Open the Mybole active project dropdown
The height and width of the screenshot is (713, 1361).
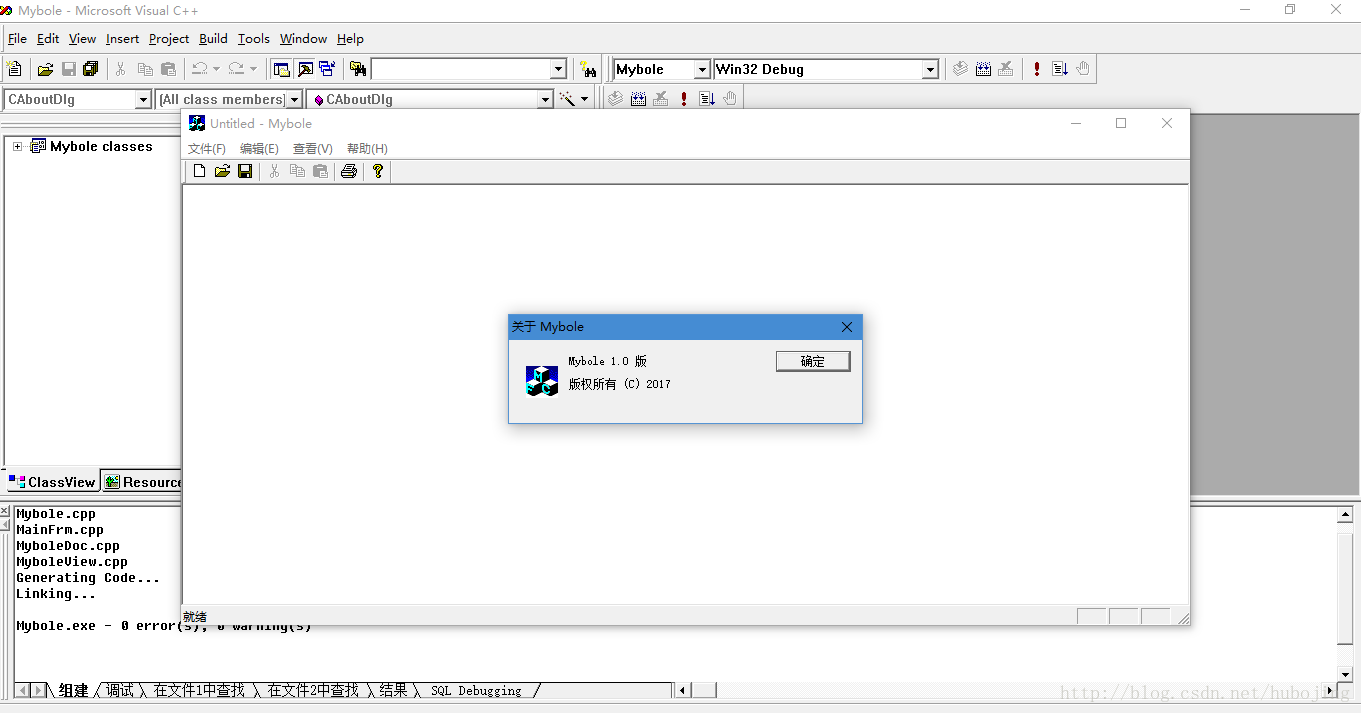click(701, 69)
